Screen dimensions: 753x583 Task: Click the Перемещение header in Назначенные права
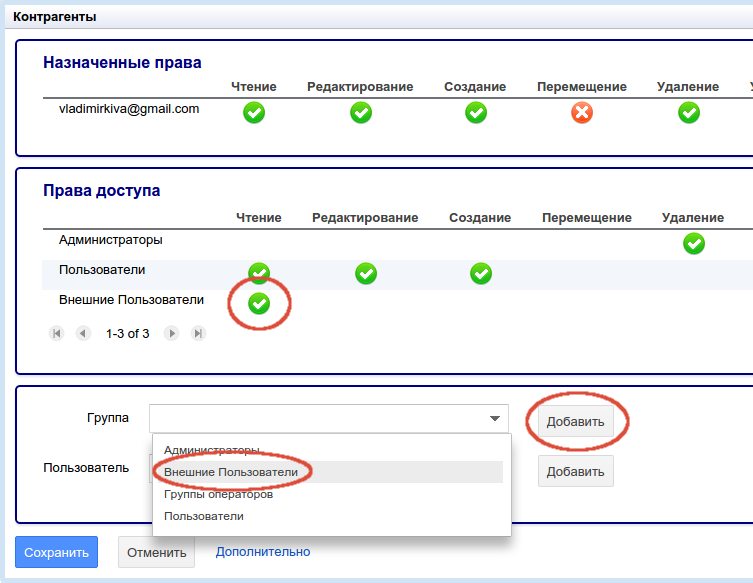tap(582, 86)
